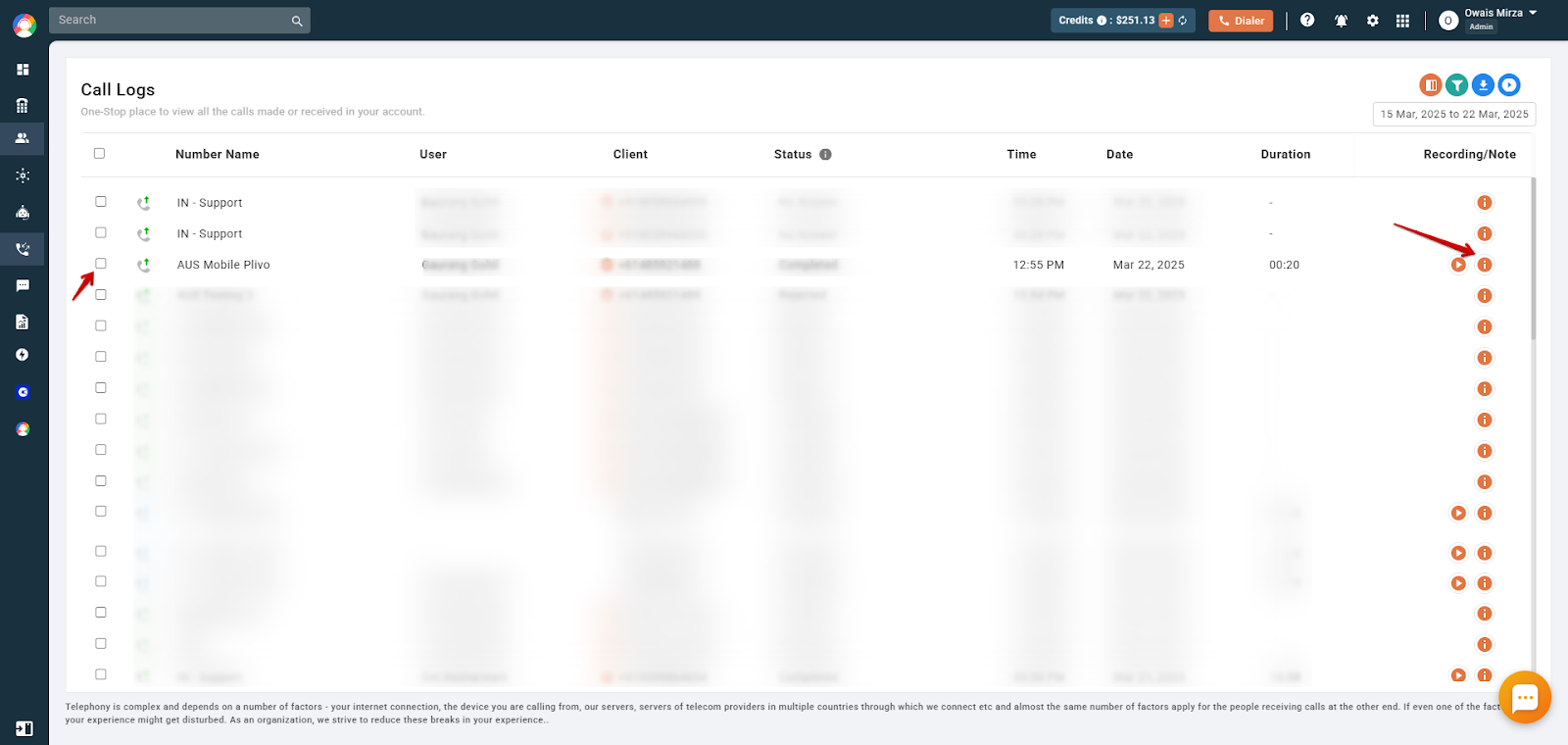Image resolution: width=1568 pixels, height=745 pixels.
Task: Click the Dialer button
Action: [x=1241, y=21]
